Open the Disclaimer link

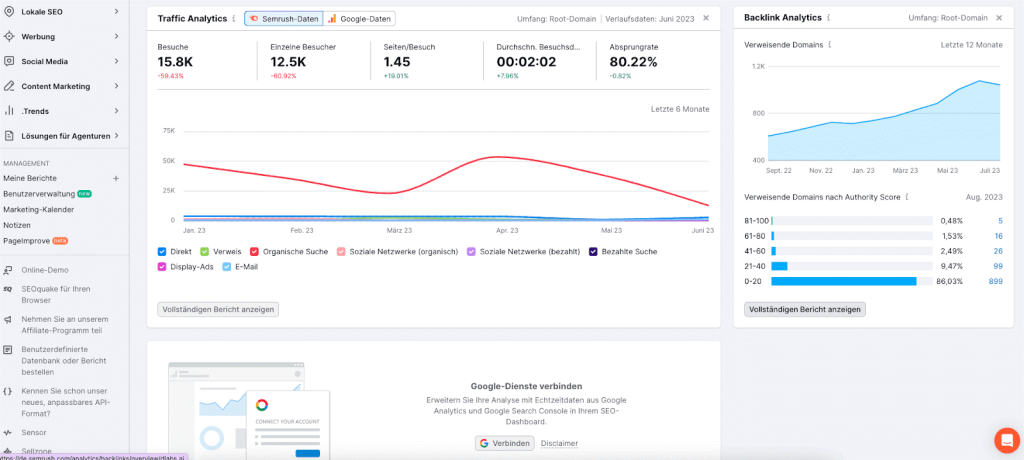(559, 444)
